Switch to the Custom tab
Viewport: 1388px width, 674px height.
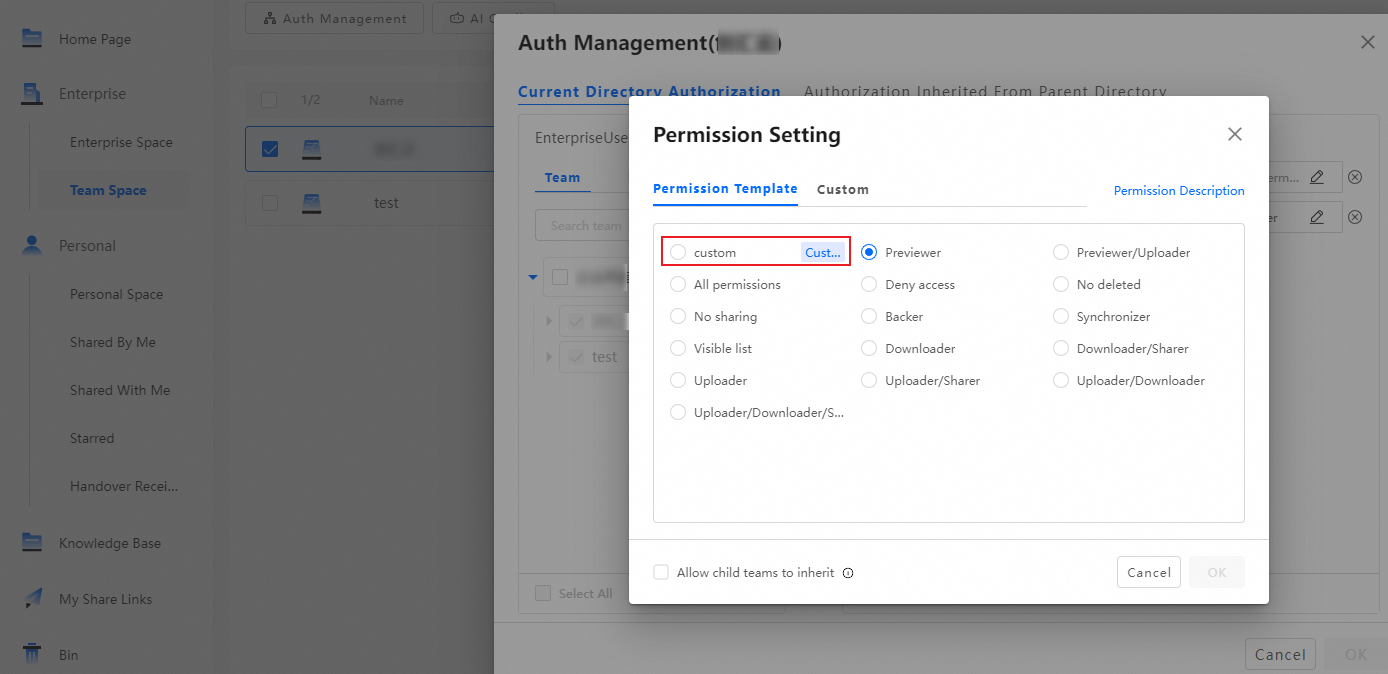[842, 189]
